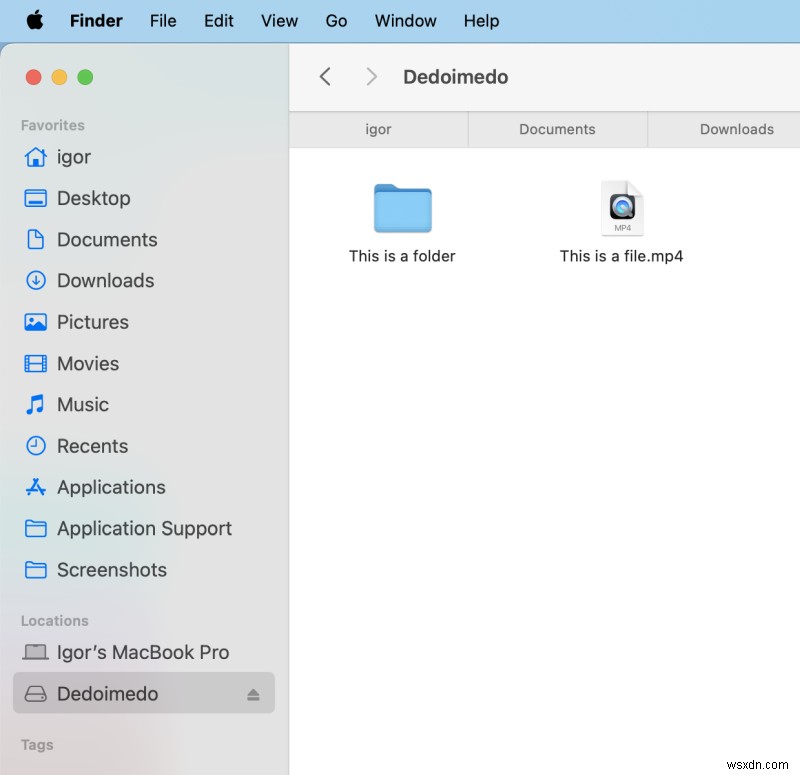800x775 pixels.
Task: Open Movies from the sidebar
Action: click(x=88, y=363)
